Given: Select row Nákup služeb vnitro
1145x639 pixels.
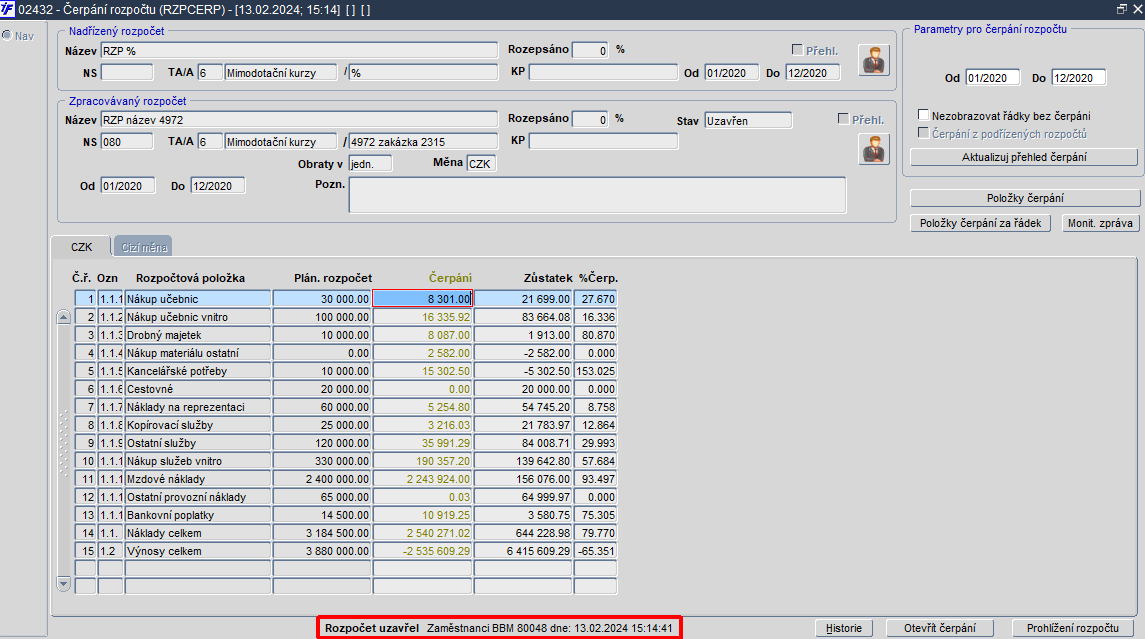Looking at the screenshot, I should pyautogui.click(x=198, y=461).
